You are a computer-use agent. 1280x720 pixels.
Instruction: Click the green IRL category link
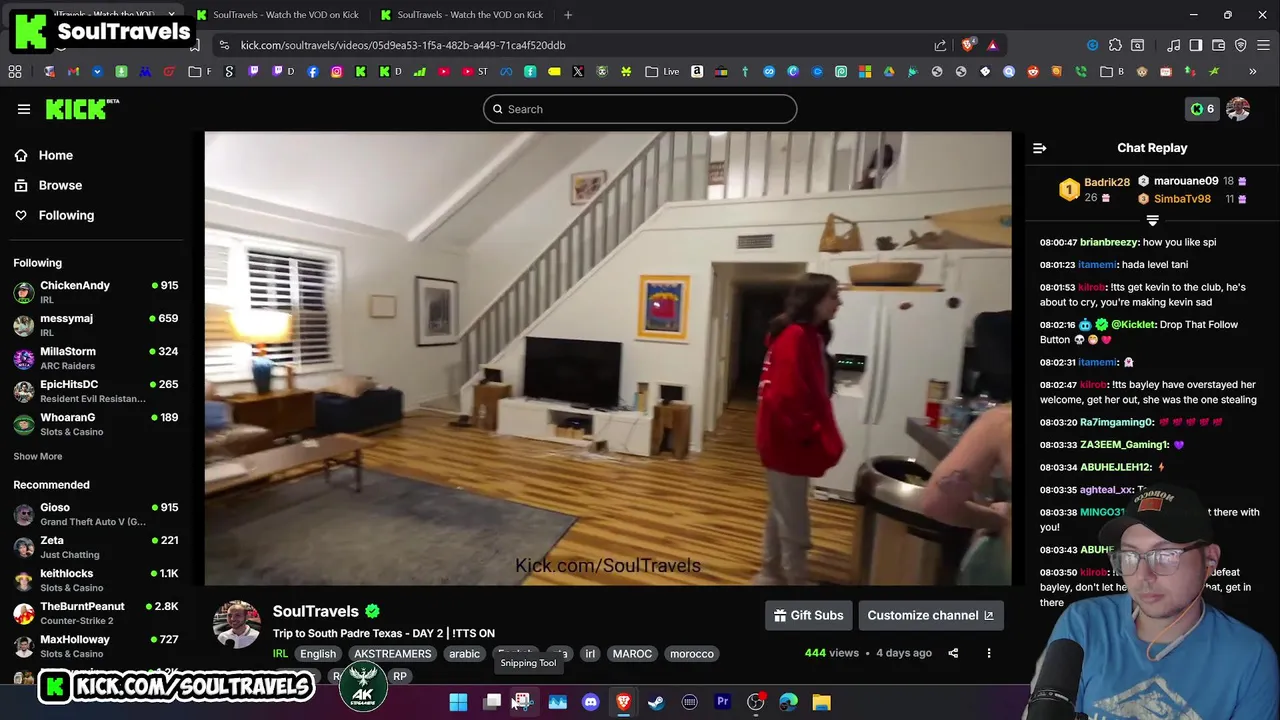280,654
